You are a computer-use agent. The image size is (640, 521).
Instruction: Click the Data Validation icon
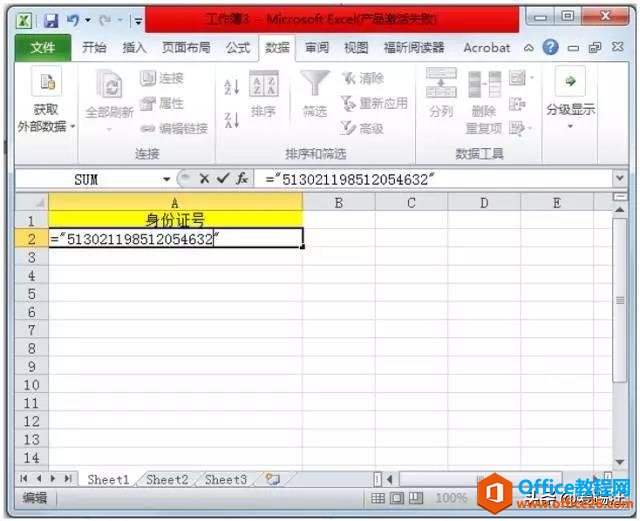[x=518, y=78]
